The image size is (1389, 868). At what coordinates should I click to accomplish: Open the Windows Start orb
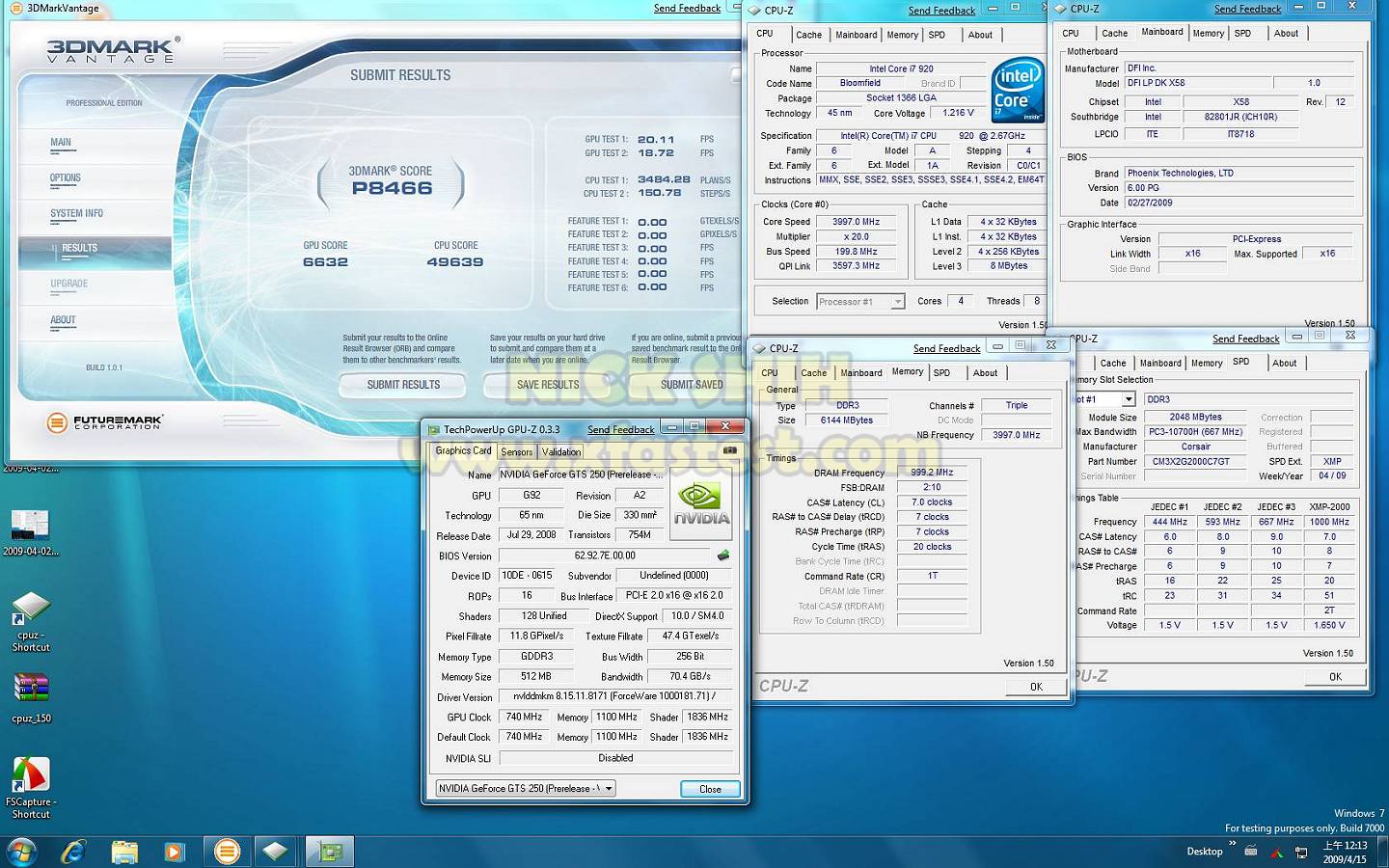click(21, 852)
